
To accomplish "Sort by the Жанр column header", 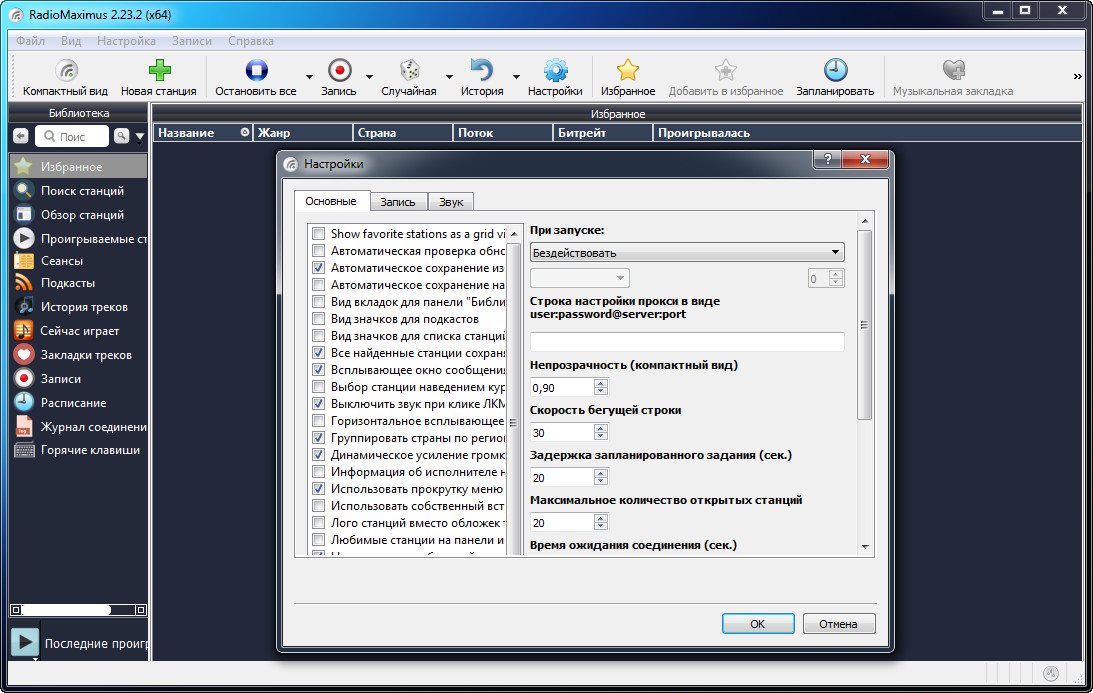I will point(303,132).
